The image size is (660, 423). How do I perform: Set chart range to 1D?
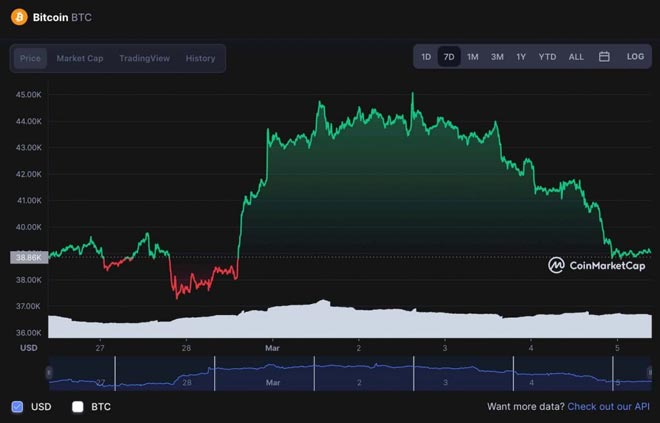[x=426, y=57]
